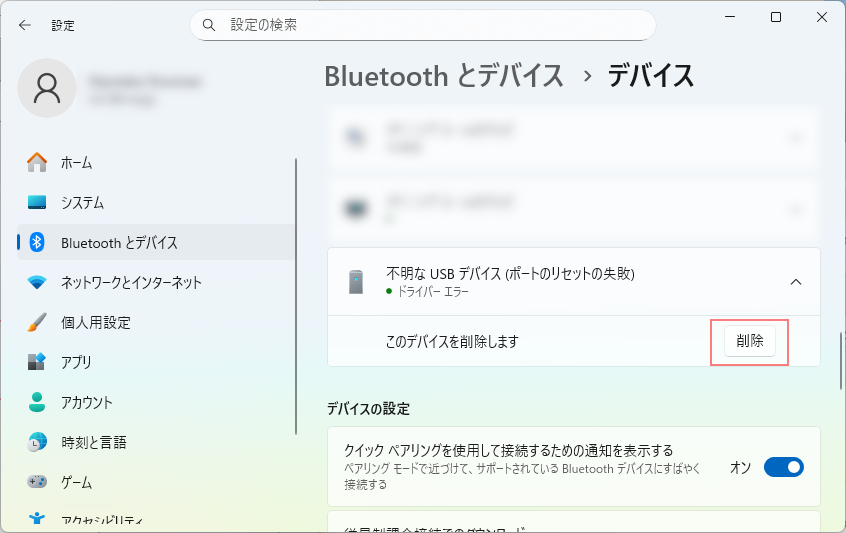Turn off the quick pairing notification toggle
846x533 pixels.
783,467
